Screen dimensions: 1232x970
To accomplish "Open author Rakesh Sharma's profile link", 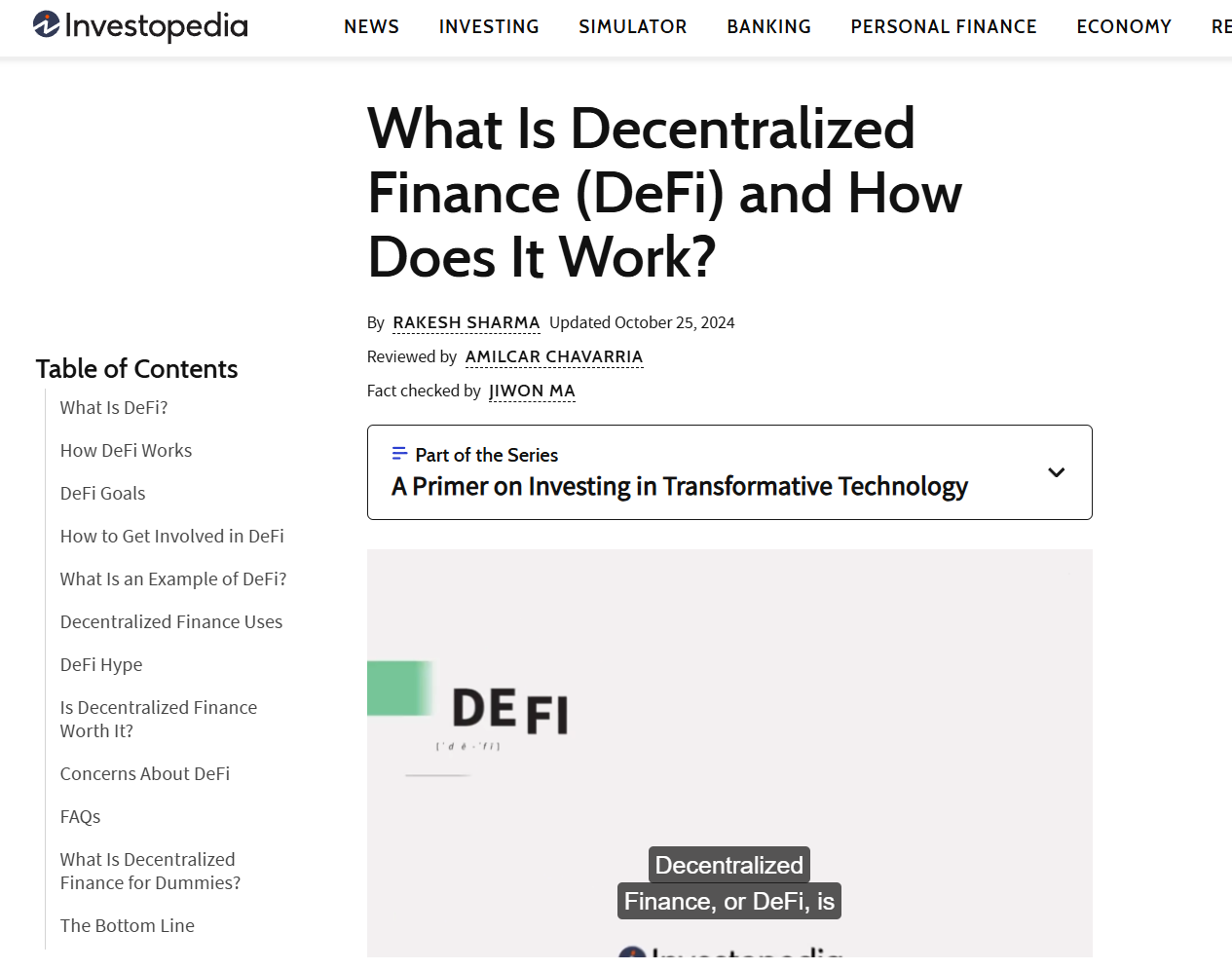I will pyautogui.click(x=467, y=322).
